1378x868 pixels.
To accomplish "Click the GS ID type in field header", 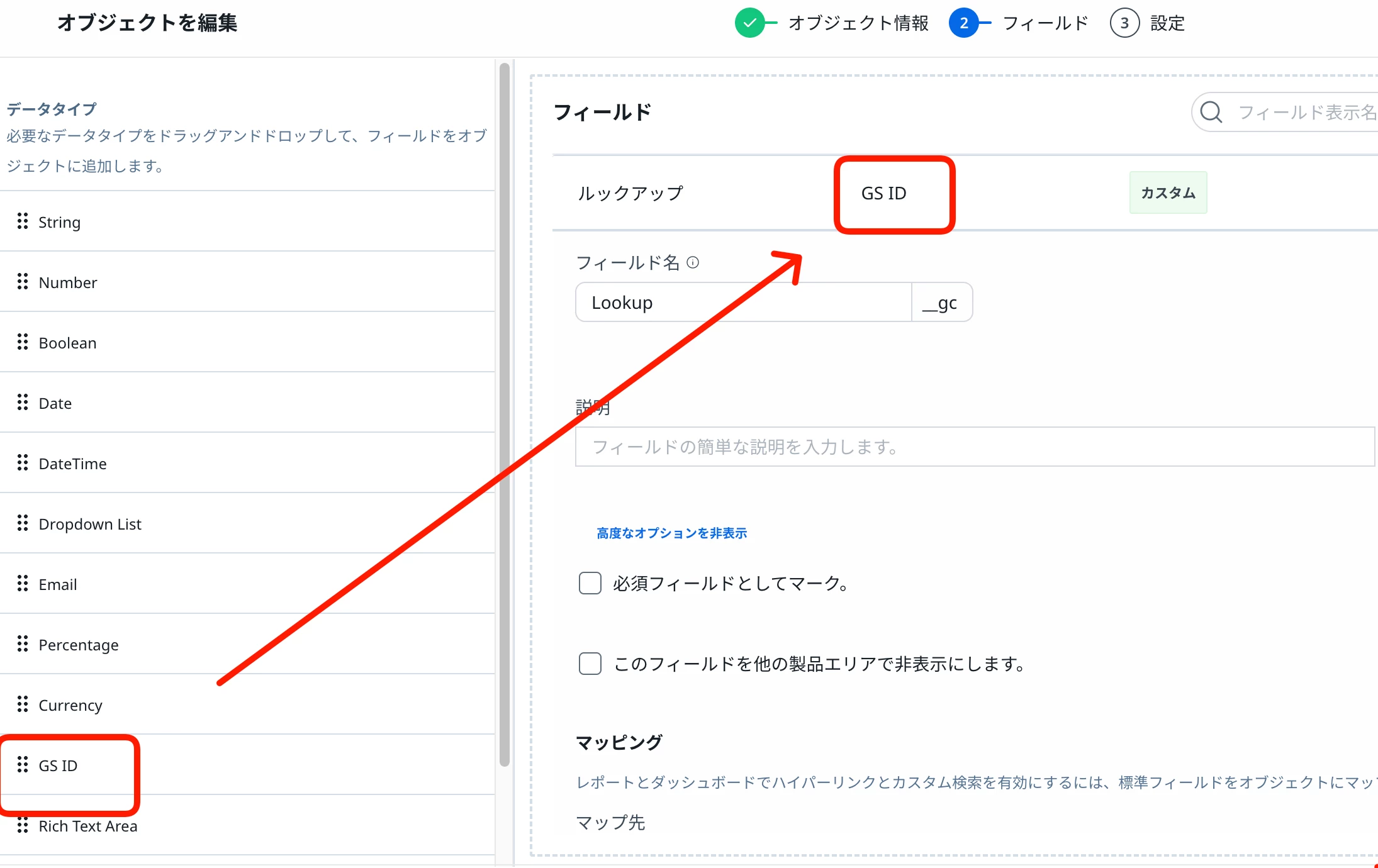I will pyautogui.click(x=883, y=193).
